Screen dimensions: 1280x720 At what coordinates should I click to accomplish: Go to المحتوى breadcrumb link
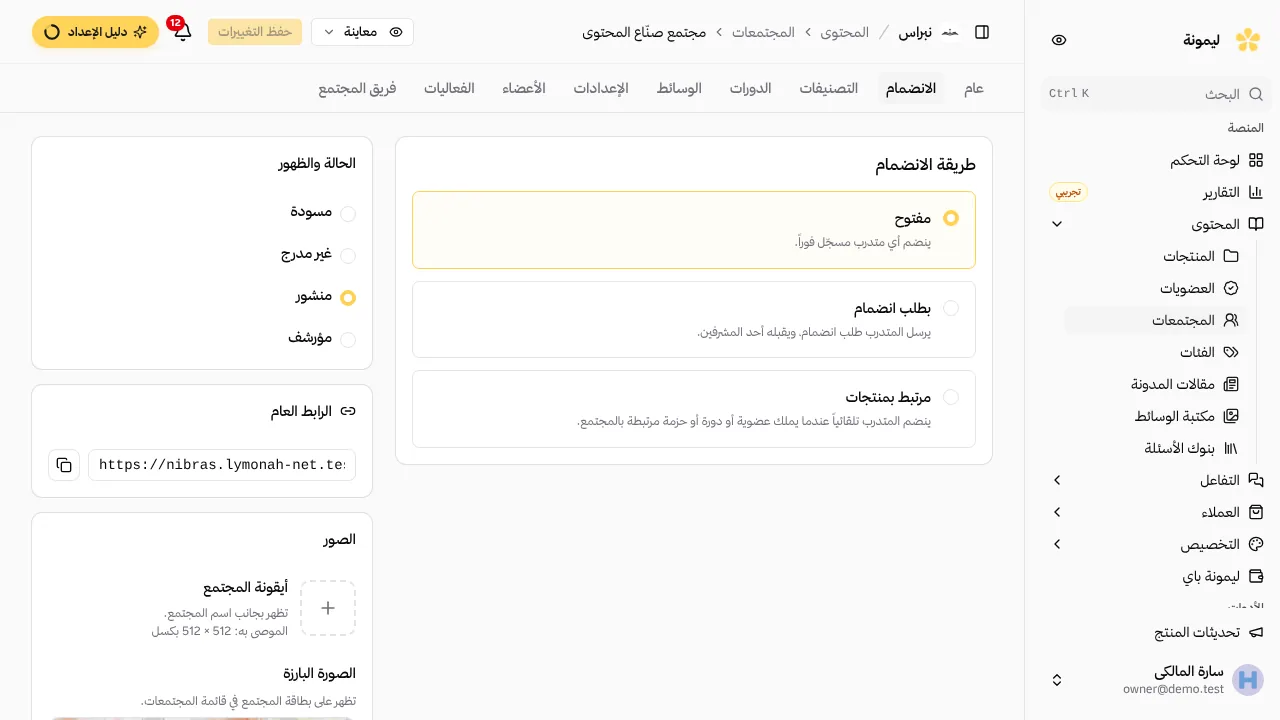pyautogui.click(x=845, y=32)
